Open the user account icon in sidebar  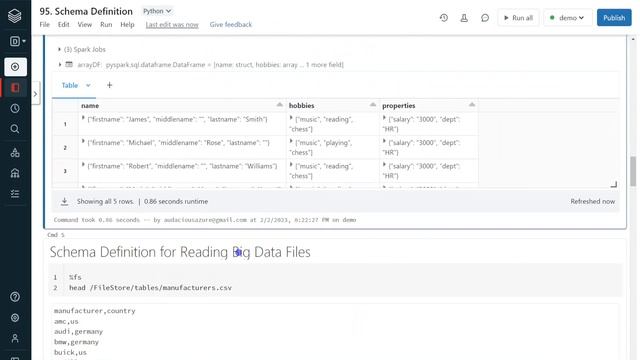[15, 338]
